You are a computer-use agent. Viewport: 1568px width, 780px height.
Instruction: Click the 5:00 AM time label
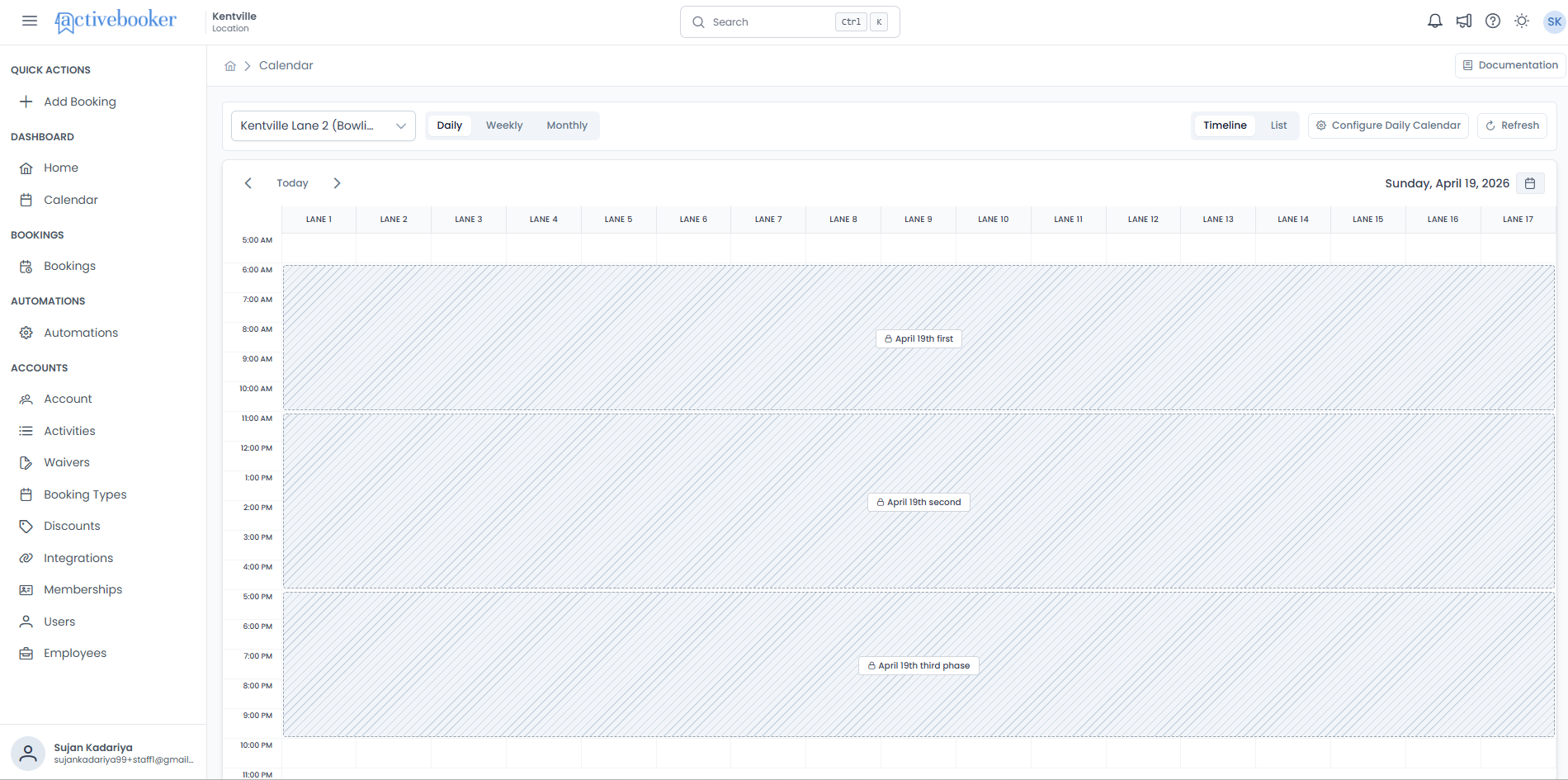coord(257,240)
